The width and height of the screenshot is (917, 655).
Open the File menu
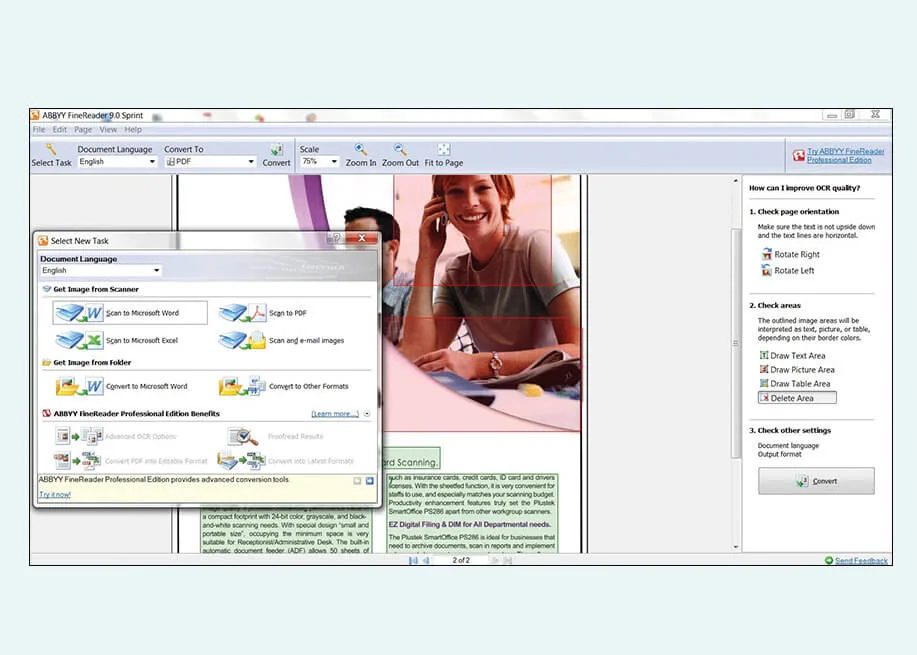coord(39,129)
